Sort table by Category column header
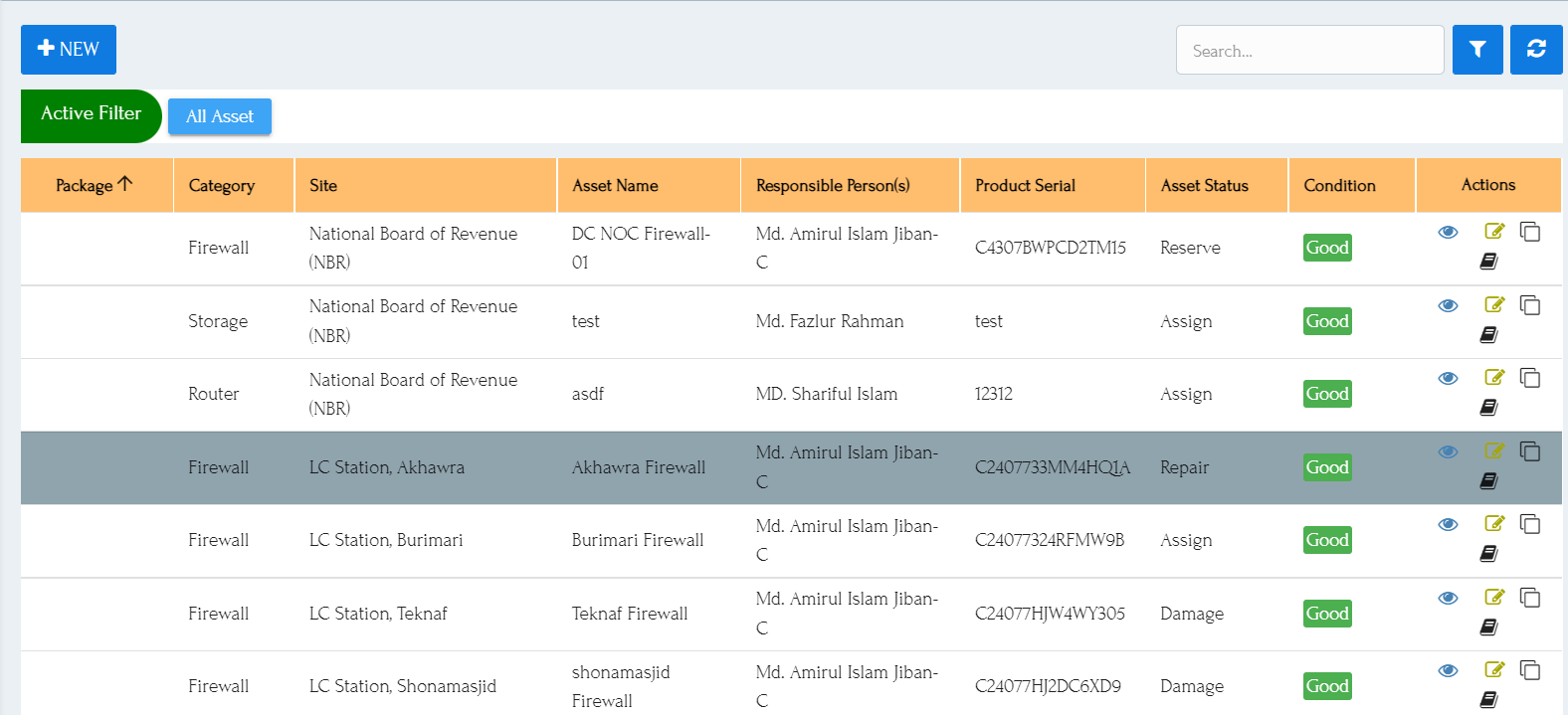 point(221,186)
